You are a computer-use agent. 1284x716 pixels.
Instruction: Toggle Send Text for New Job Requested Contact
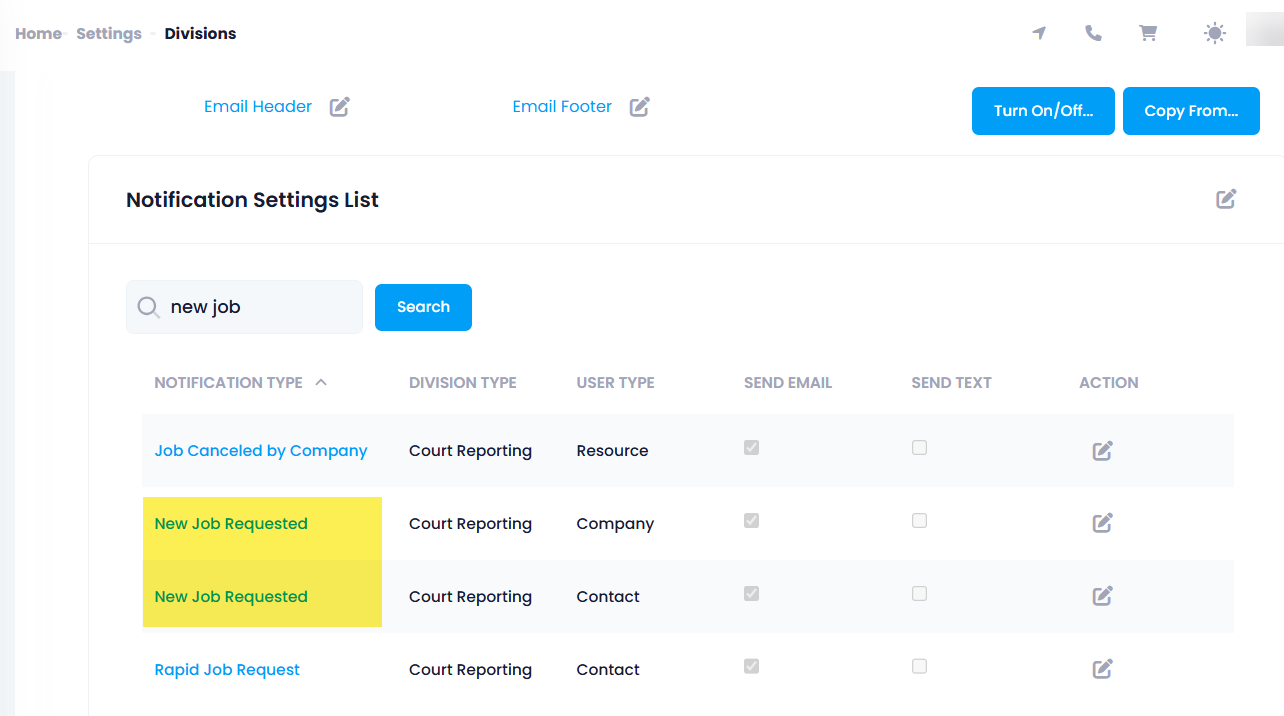(919, 594)
